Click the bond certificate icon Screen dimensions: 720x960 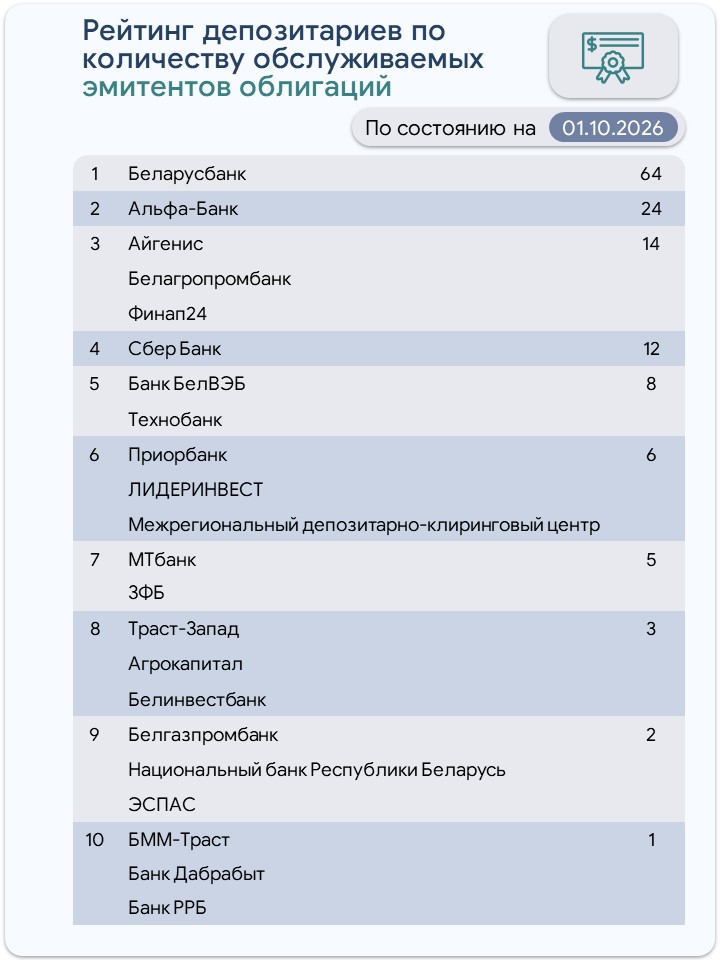point(613,58)
